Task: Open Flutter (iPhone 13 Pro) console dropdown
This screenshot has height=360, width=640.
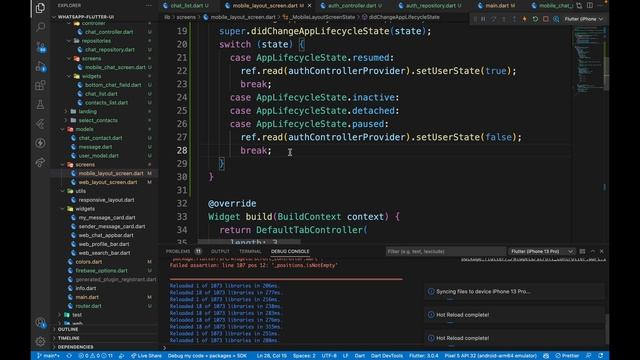Action: [x=541, y=251]
